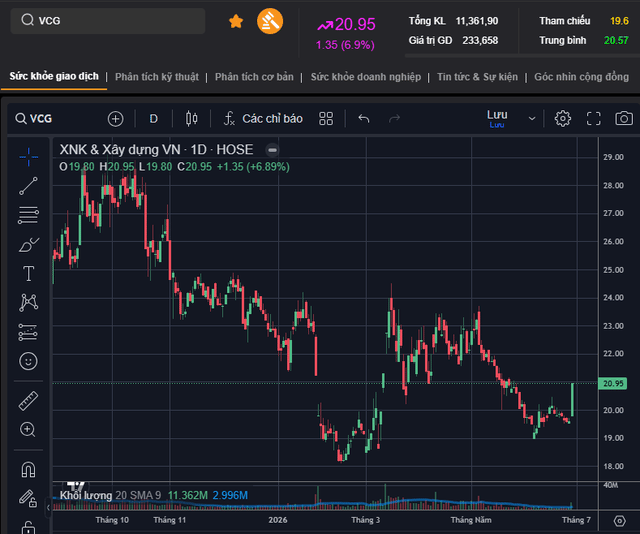Undo last chart action

click(363, 119)
